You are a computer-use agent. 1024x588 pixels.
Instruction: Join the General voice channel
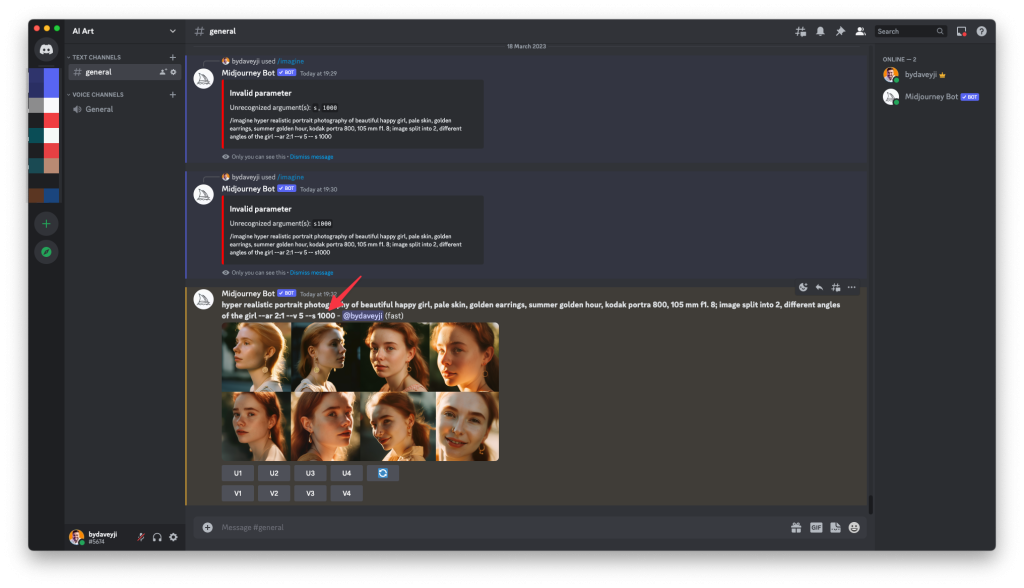point(124,109)
